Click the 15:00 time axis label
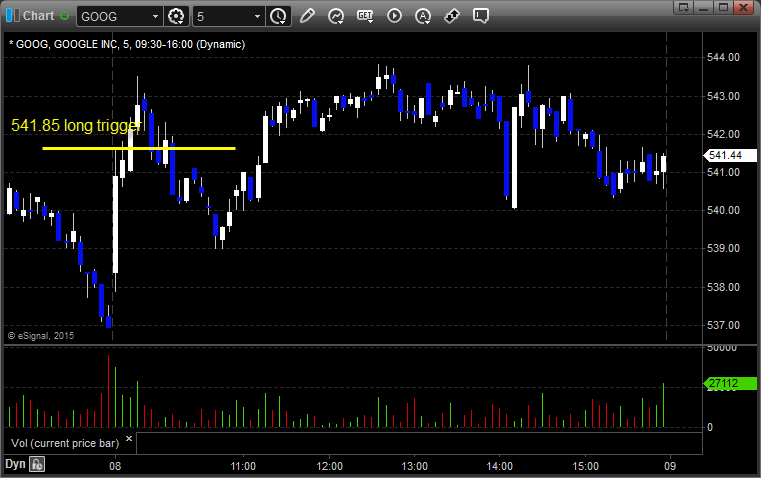This screenshot has height=478, width=761. click(x=585, y=466)
